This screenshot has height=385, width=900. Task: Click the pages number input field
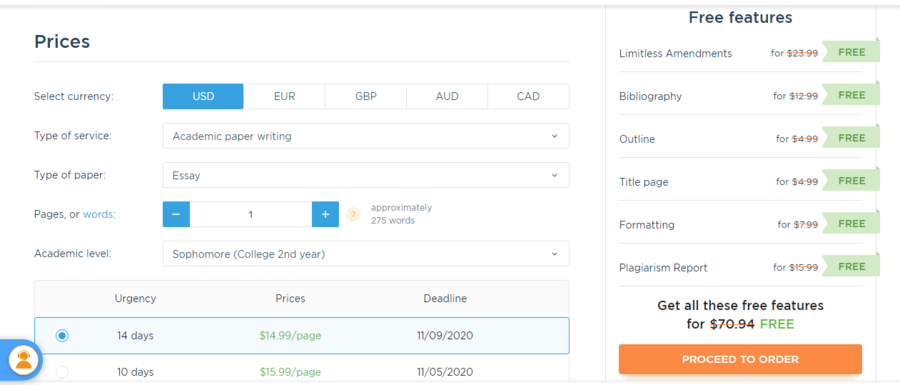[x=251, y=214]
